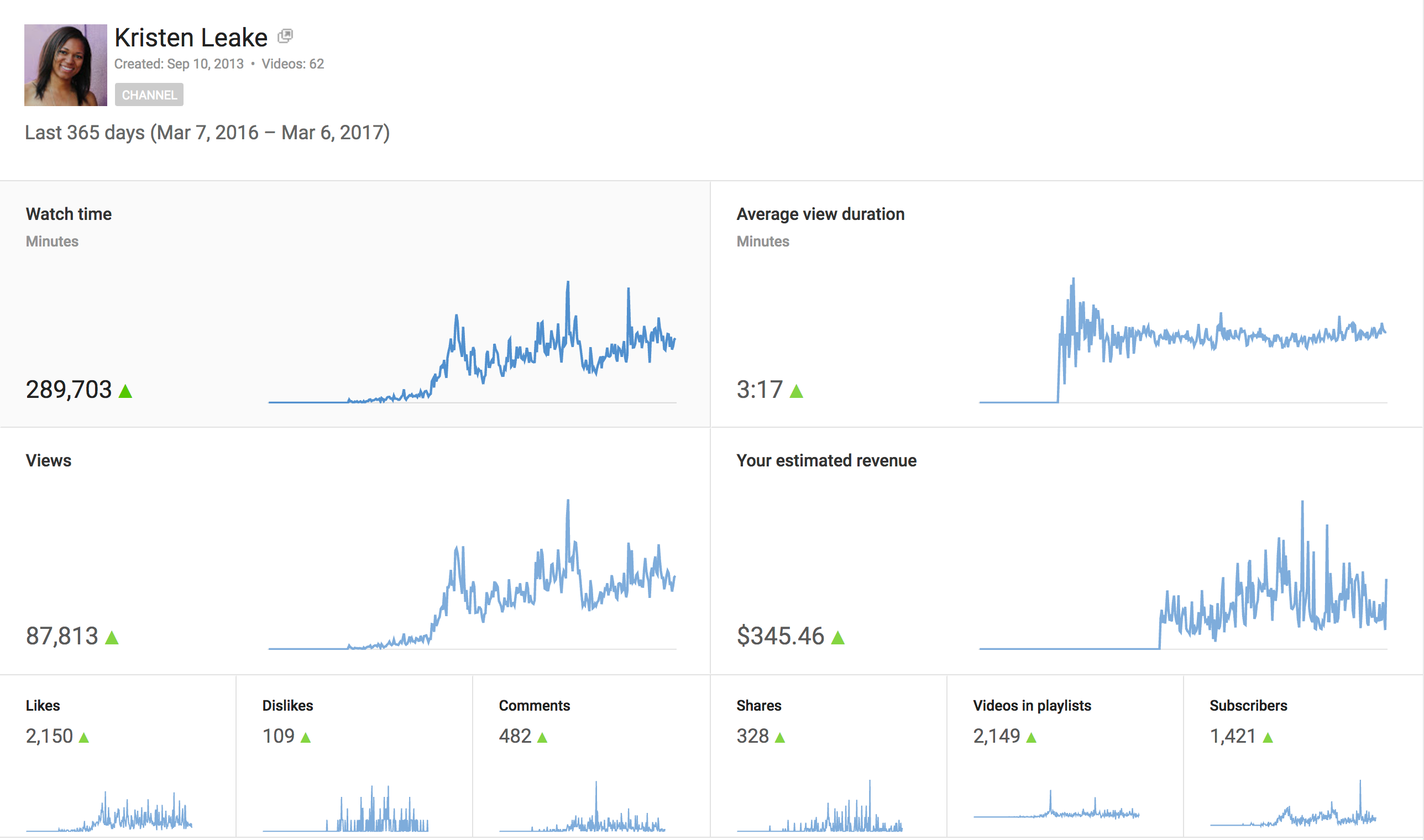Viewport: 1424px width, 840px height.
Task: Click the Created: Sep 10, 2013 text
Action: point(179,64)
